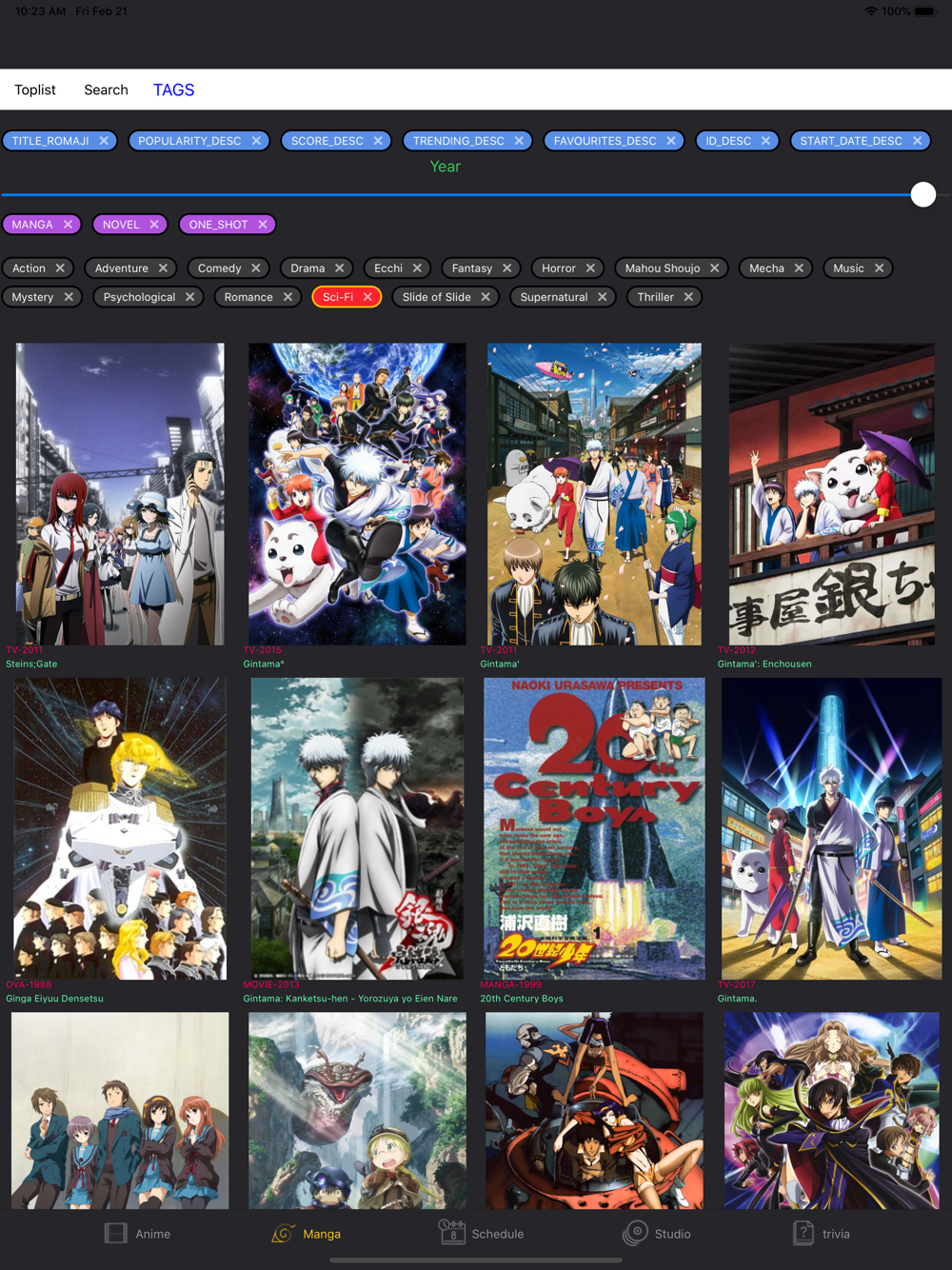Toggle the Slide of Slide tag
The width and height of the screenshot is (952, 1270).
click(446, 297)
